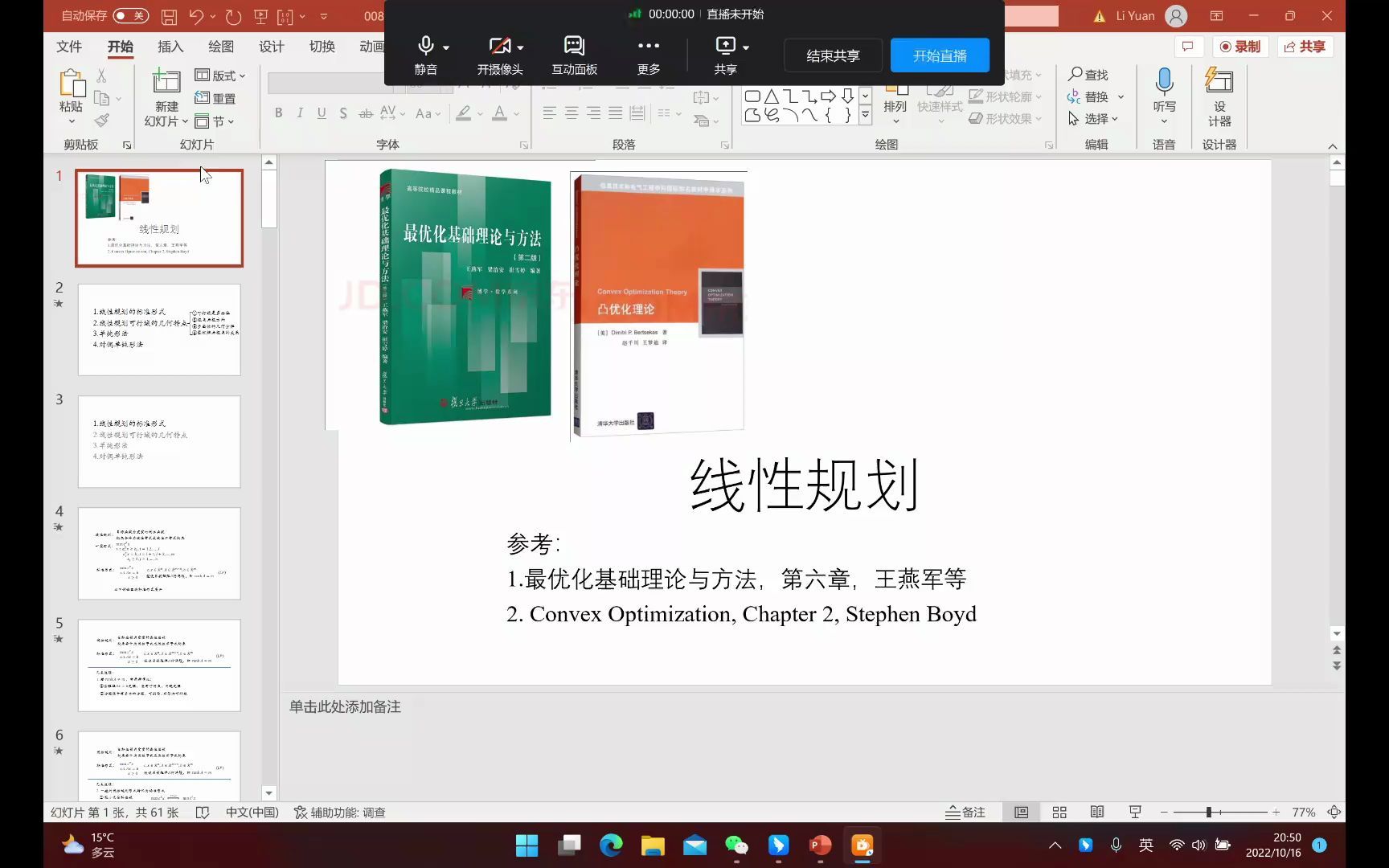Viewport: 1389px width, 868px height.
Task: Click Start From Beginning slideshow icon
Action: coord(260,16)
